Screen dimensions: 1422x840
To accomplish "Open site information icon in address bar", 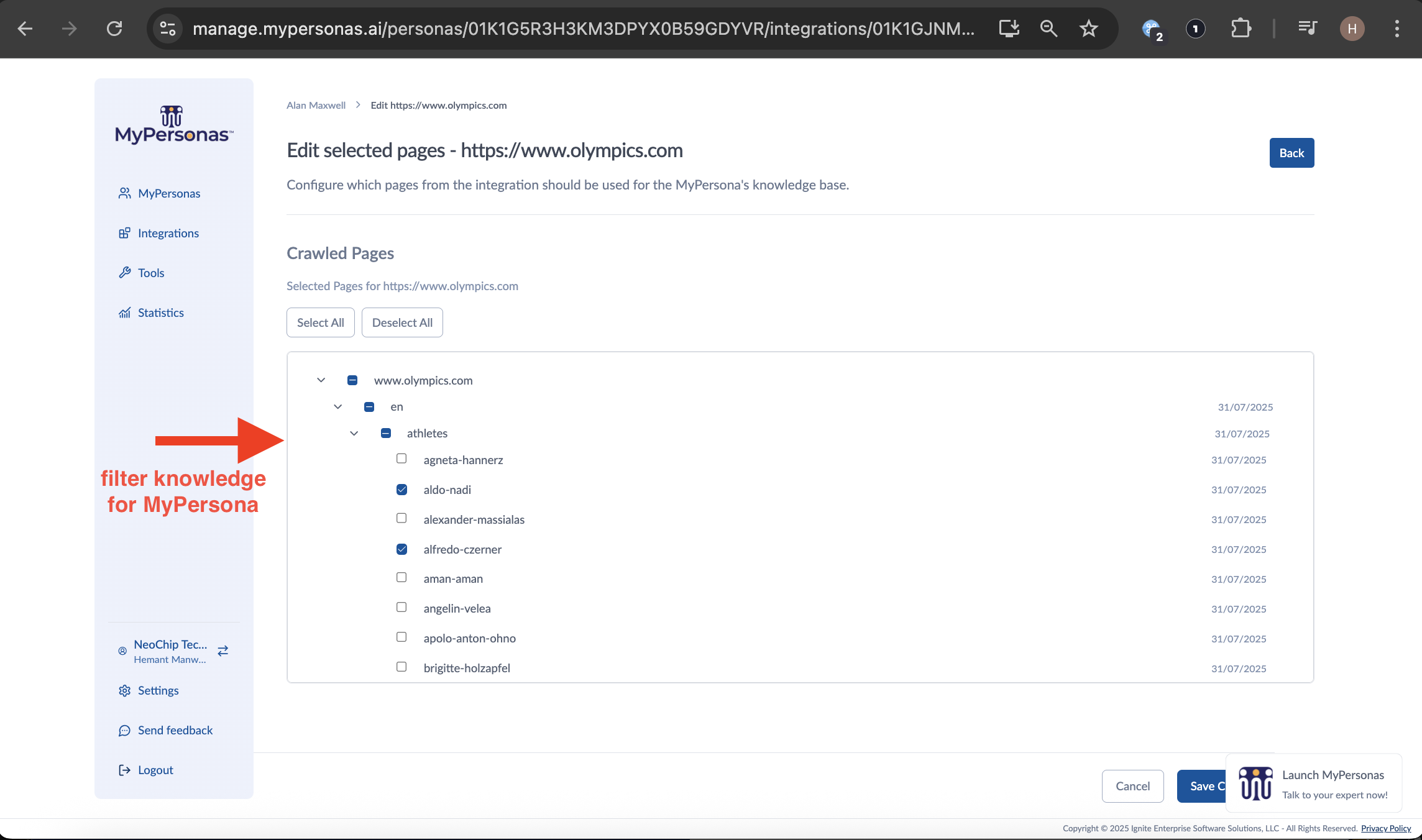I will (168, 29).
